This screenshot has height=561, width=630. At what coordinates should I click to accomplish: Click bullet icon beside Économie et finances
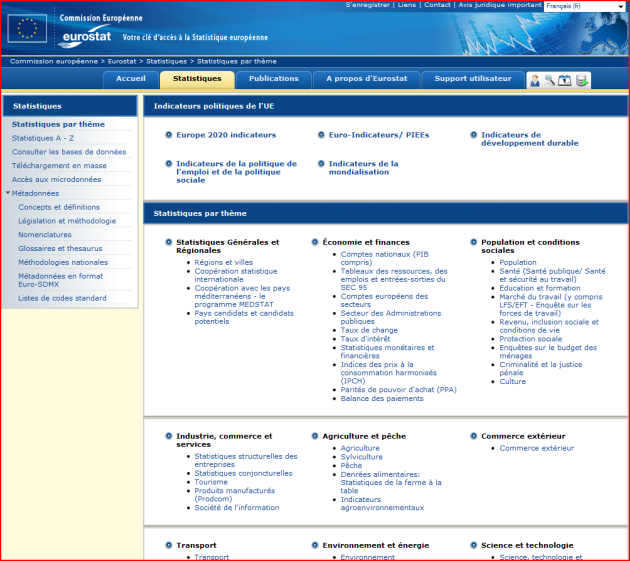point(315,242)
